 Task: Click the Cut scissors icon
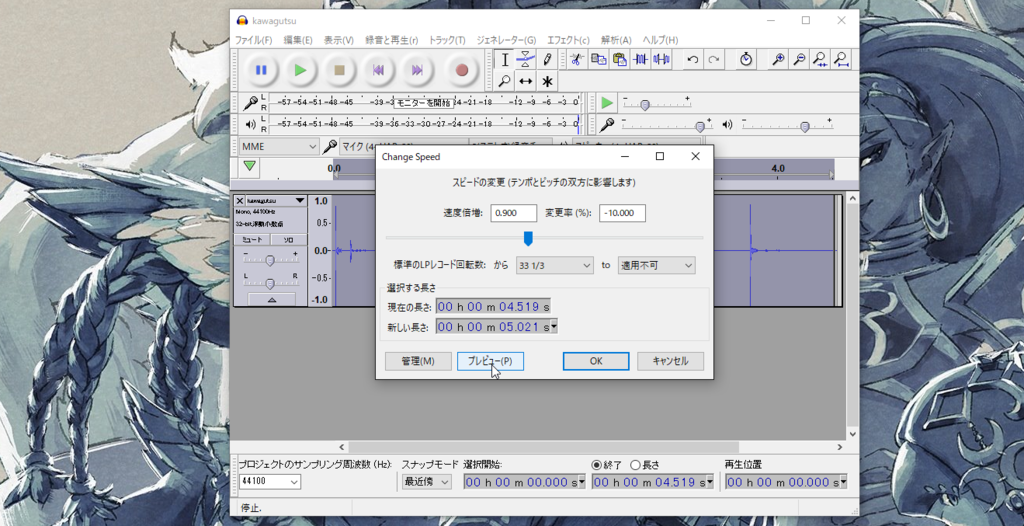pos(576,59)
